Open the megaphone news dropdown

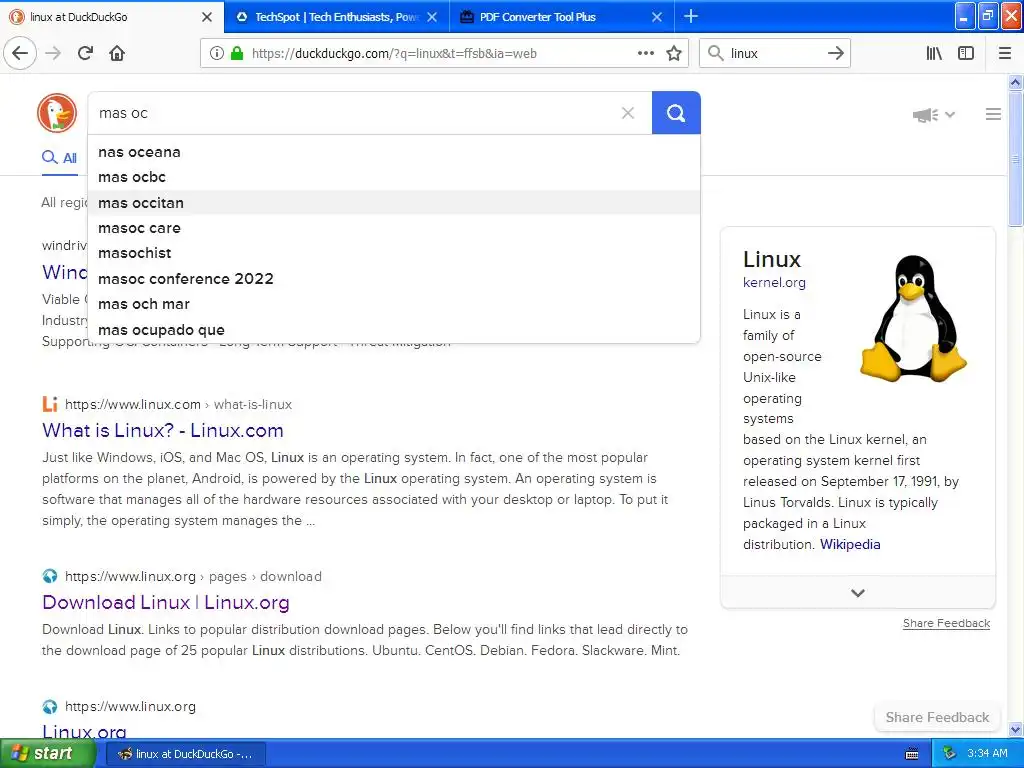click(934, 115)
